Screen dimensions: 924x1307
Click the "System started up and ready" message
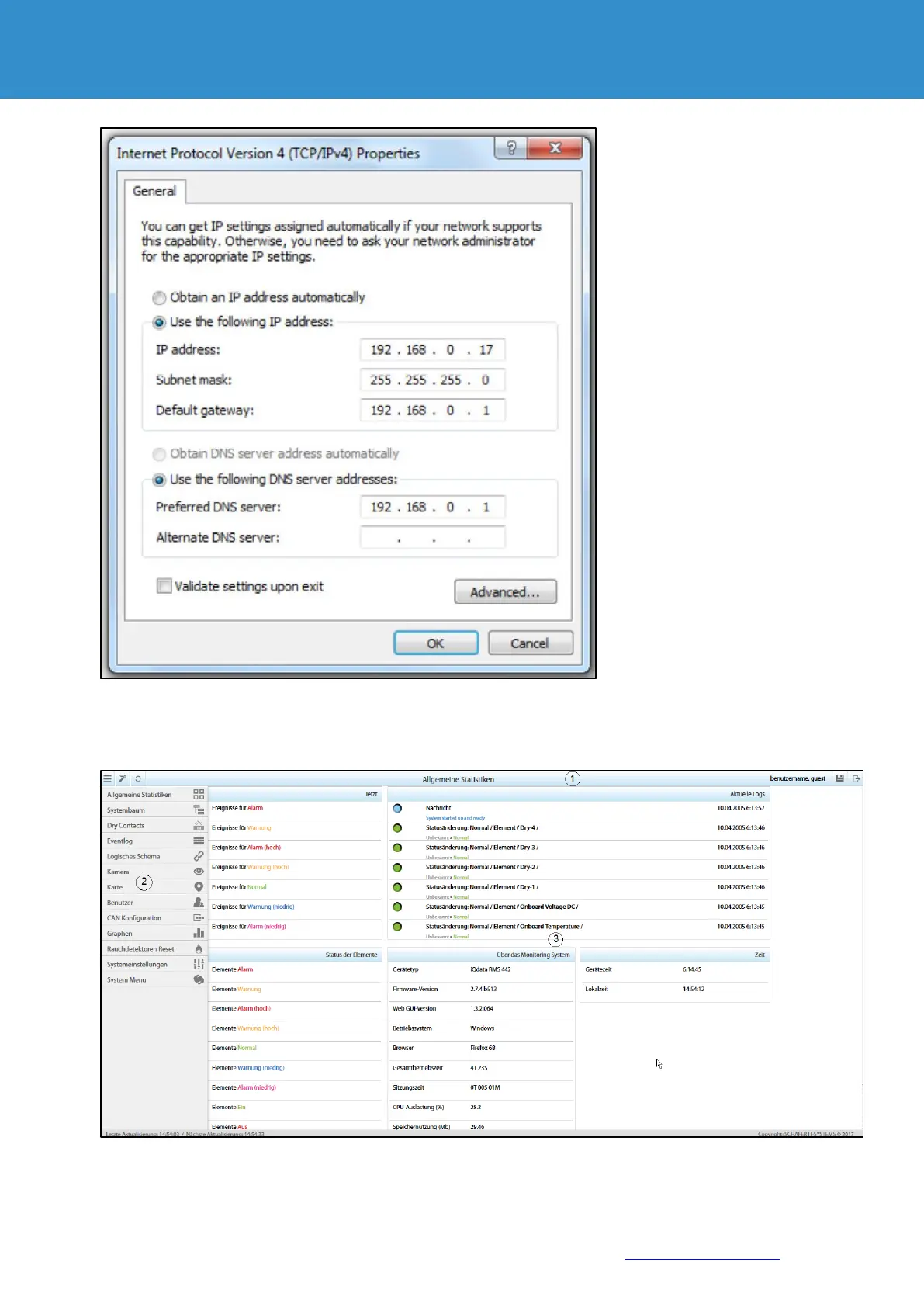(455, 818)
